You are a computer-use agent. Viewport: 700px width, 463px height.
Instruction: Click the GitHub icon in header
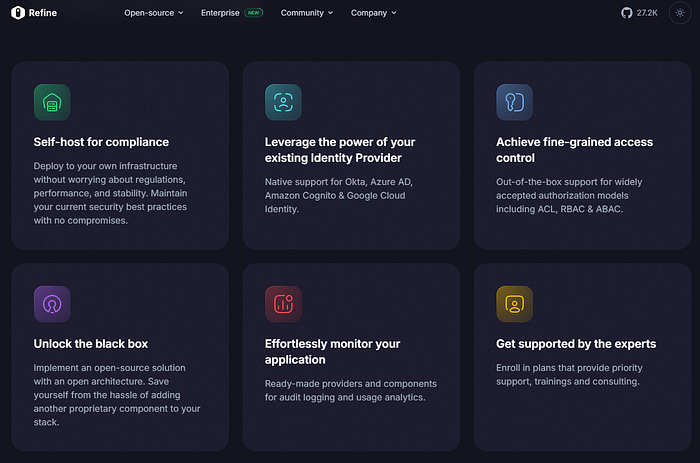click(x=627, y=13)
